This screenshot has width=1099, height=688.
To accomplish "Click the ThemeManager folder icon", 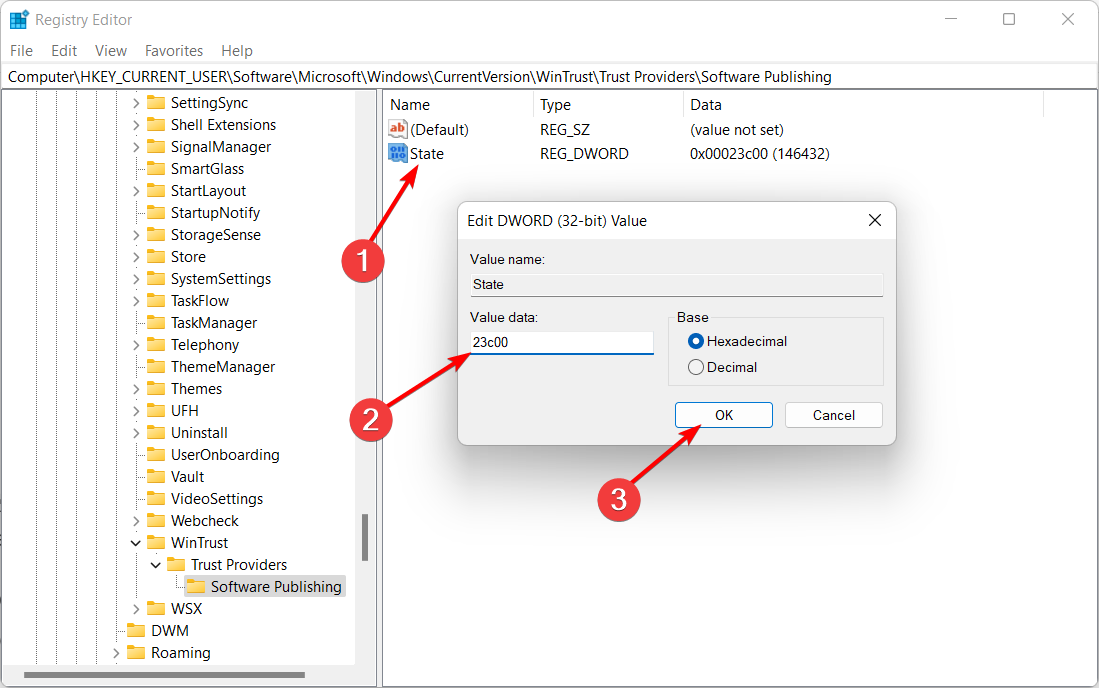I will 156,367.
